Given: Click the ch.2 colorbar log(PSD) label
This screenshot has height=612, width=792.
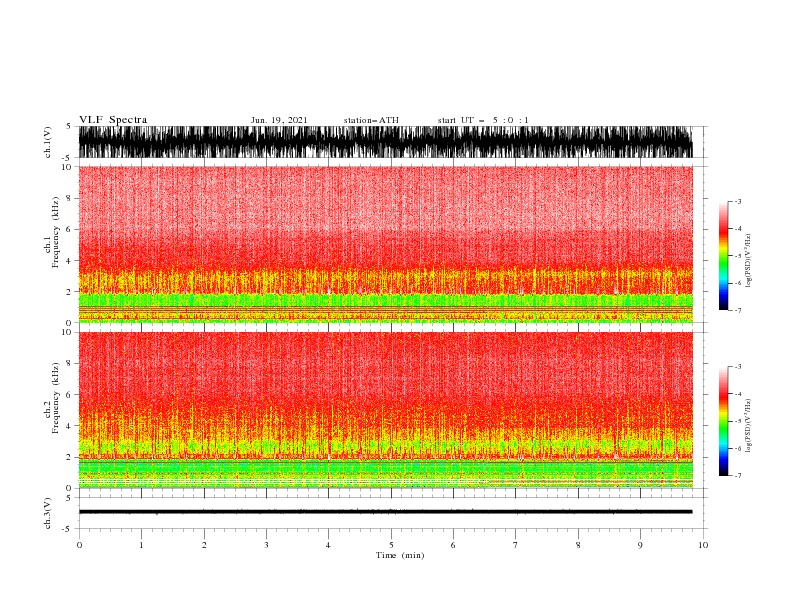Looking at the screenshot, I should click(x=749, y=425).
